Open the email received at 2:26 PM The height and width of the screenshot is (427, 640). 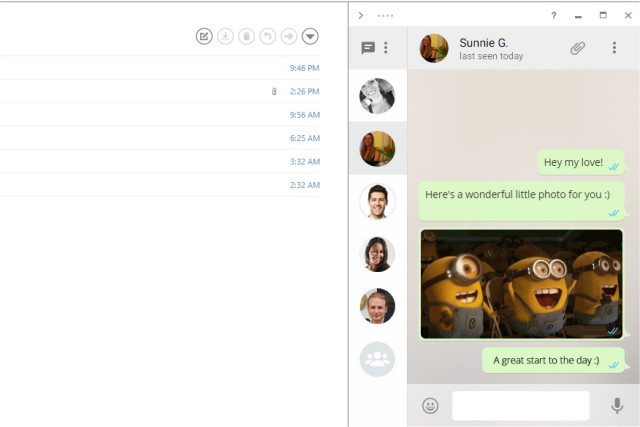160,91
